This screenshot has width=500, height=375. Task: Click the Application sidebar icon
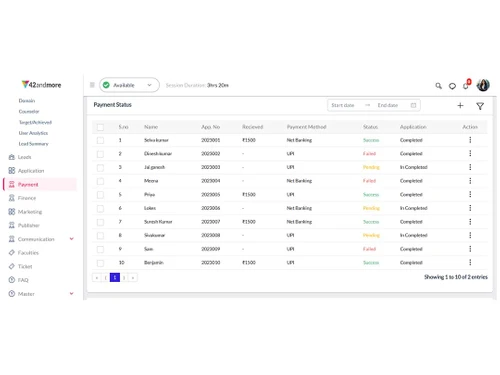coord(12,171)
